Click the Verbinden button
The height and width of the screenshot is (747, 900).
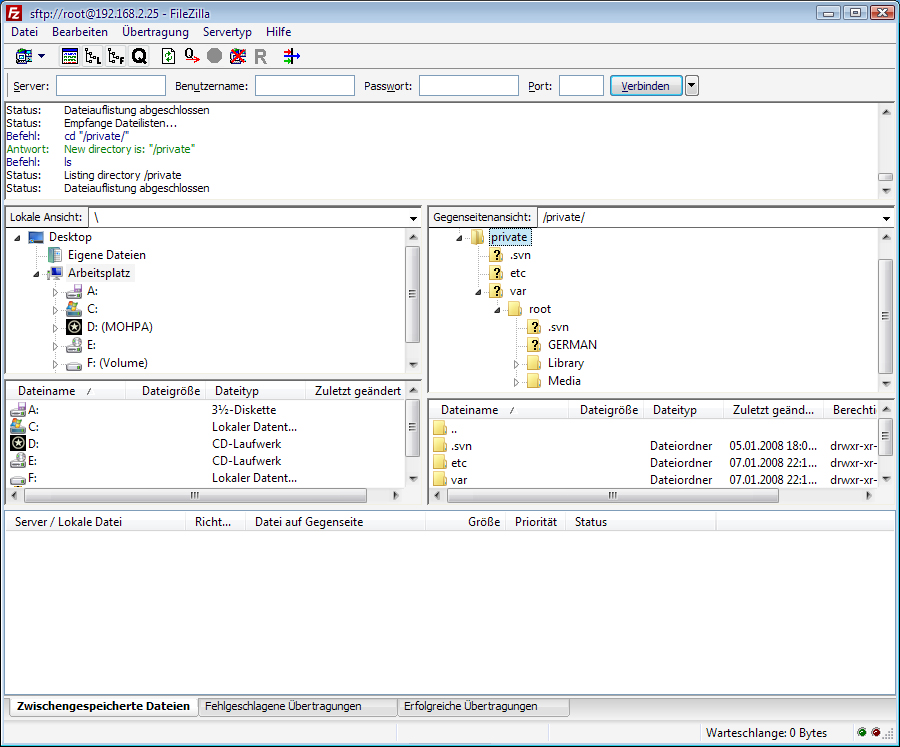(646, 86)
